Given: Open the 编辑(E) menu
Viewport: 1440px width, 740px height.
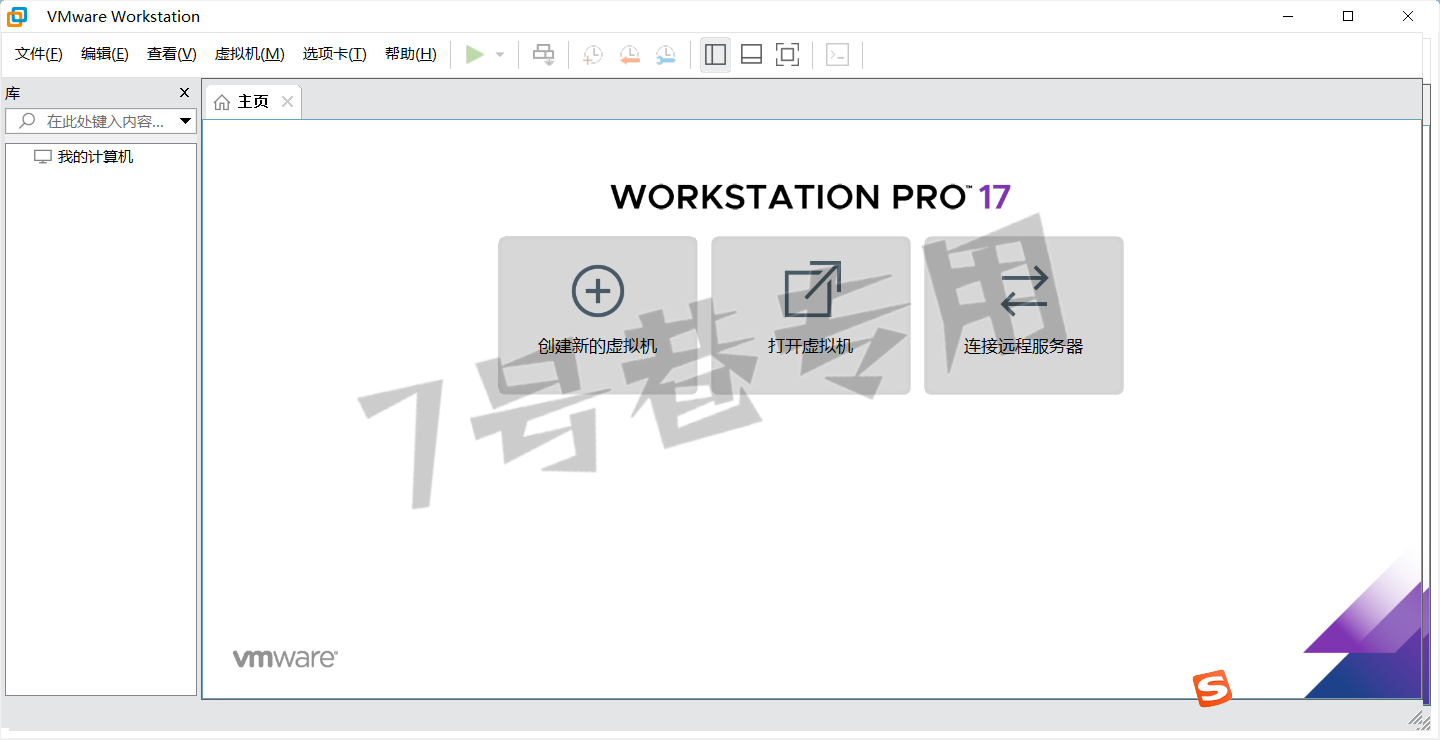Looking at the screenshot, I should point(105,54).
